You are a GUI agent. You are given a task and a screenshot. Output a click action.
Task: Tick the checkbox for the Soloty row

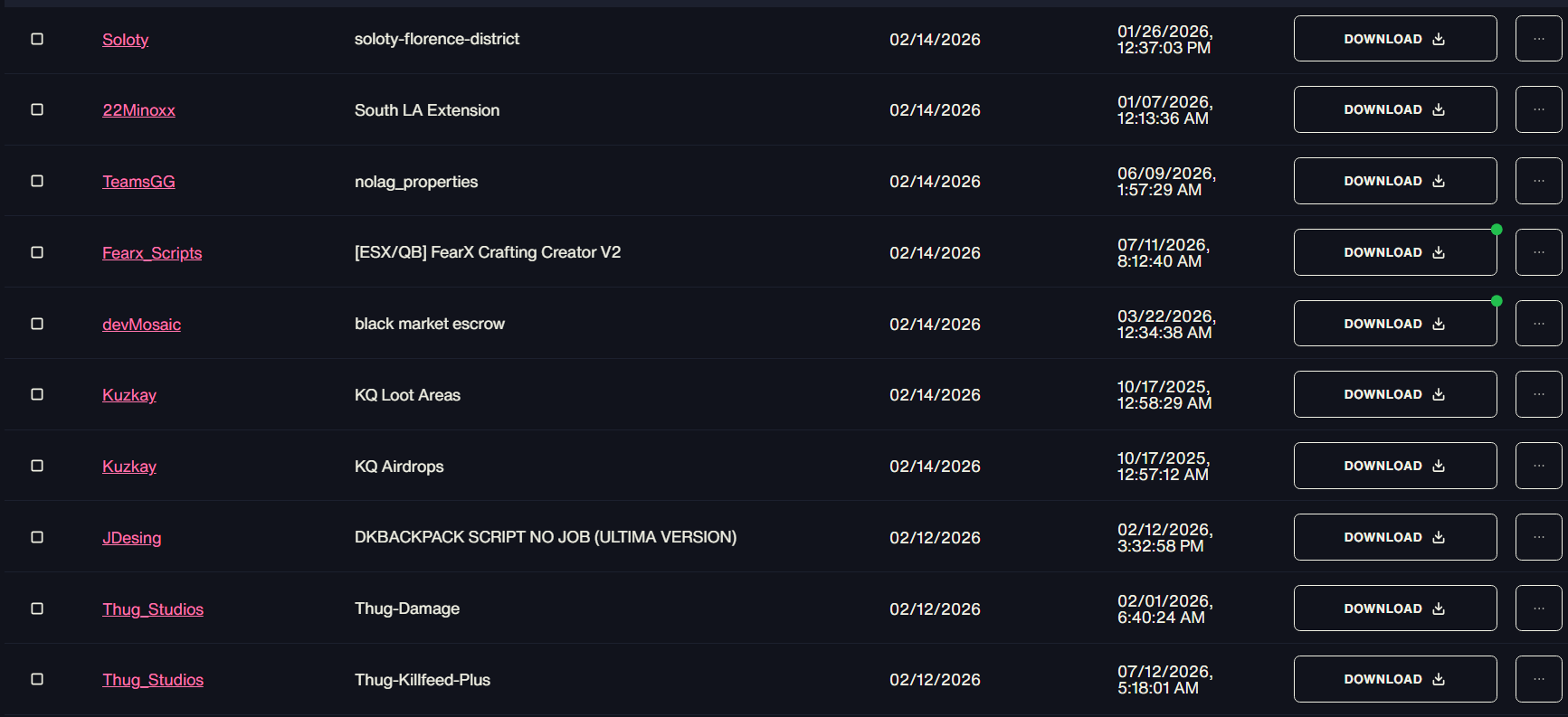(x=37, y=39)
